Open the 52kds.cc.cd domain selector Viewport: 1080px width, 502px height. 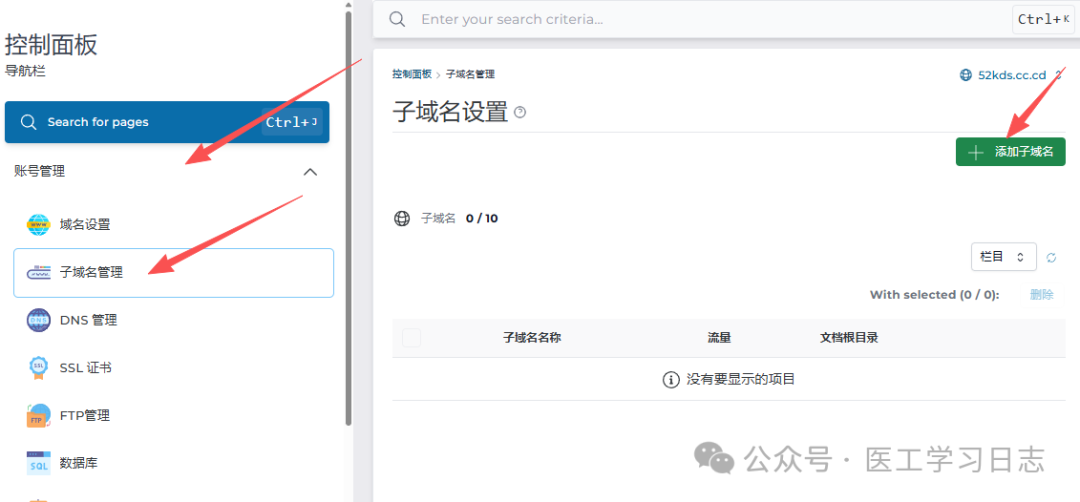1010,75
